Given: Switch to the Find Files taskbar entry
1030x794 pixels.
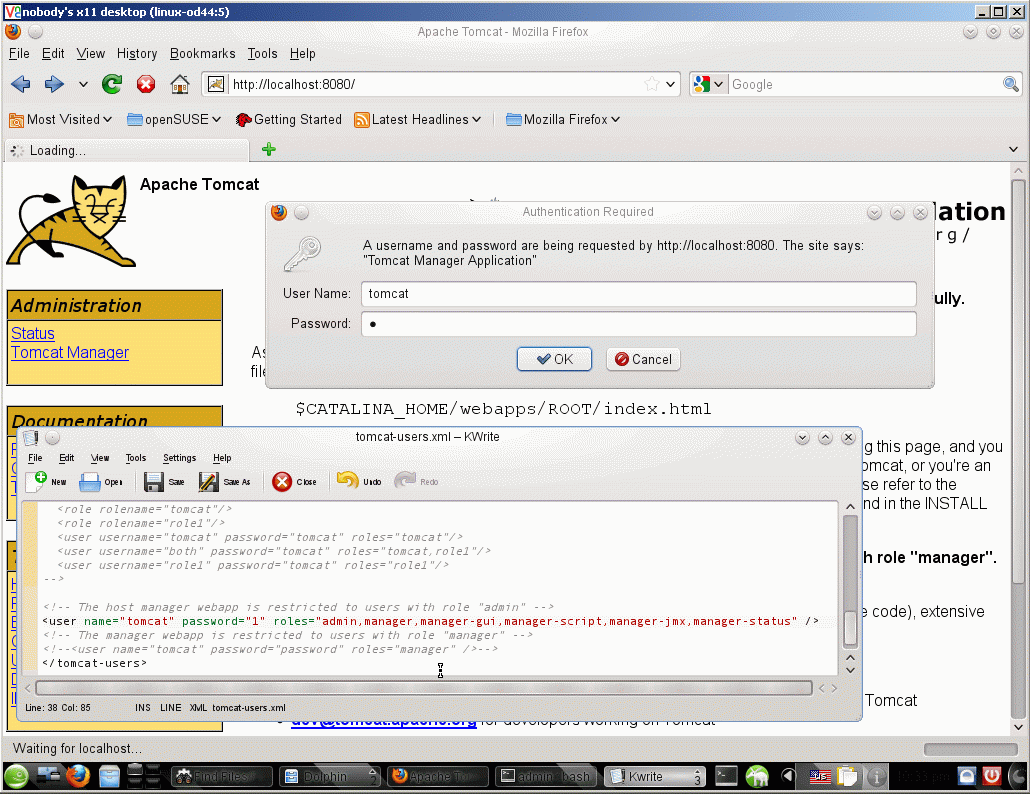Looking at the screenshot, I should pyautogui.click(x=221, y=776).
